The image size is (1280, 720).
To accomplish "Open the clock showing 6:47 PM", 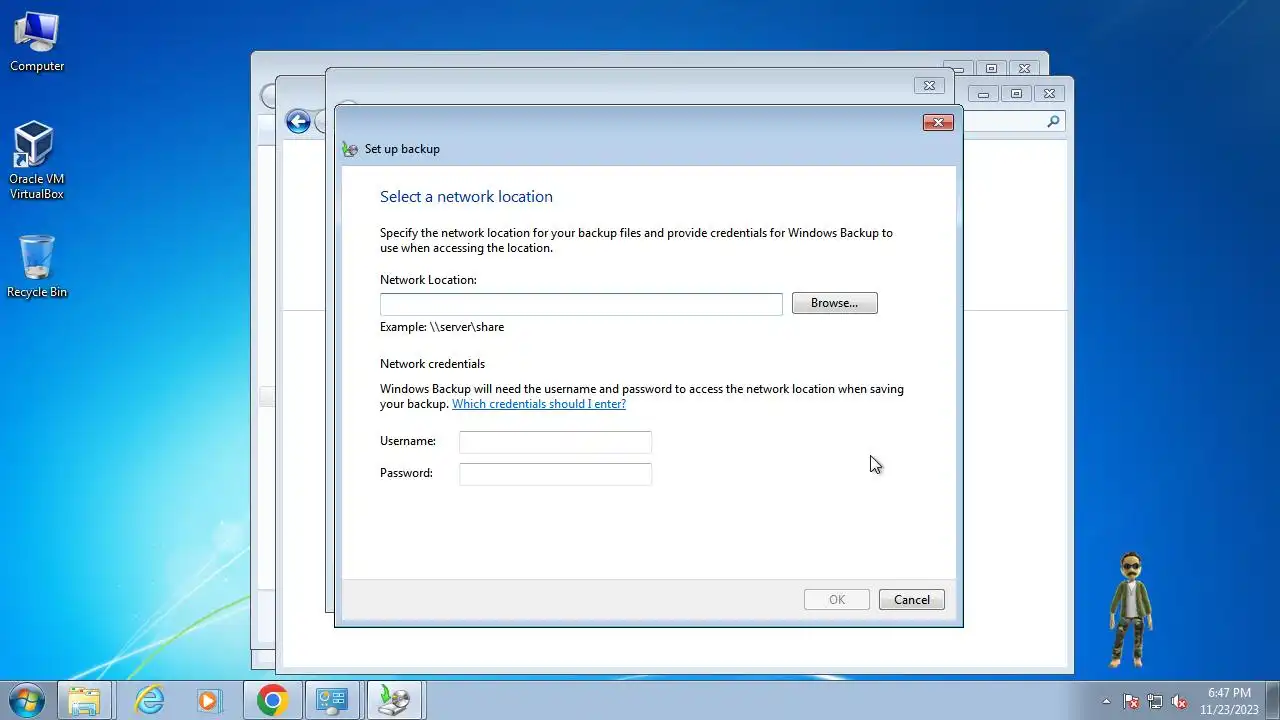I will (1229, 701).
